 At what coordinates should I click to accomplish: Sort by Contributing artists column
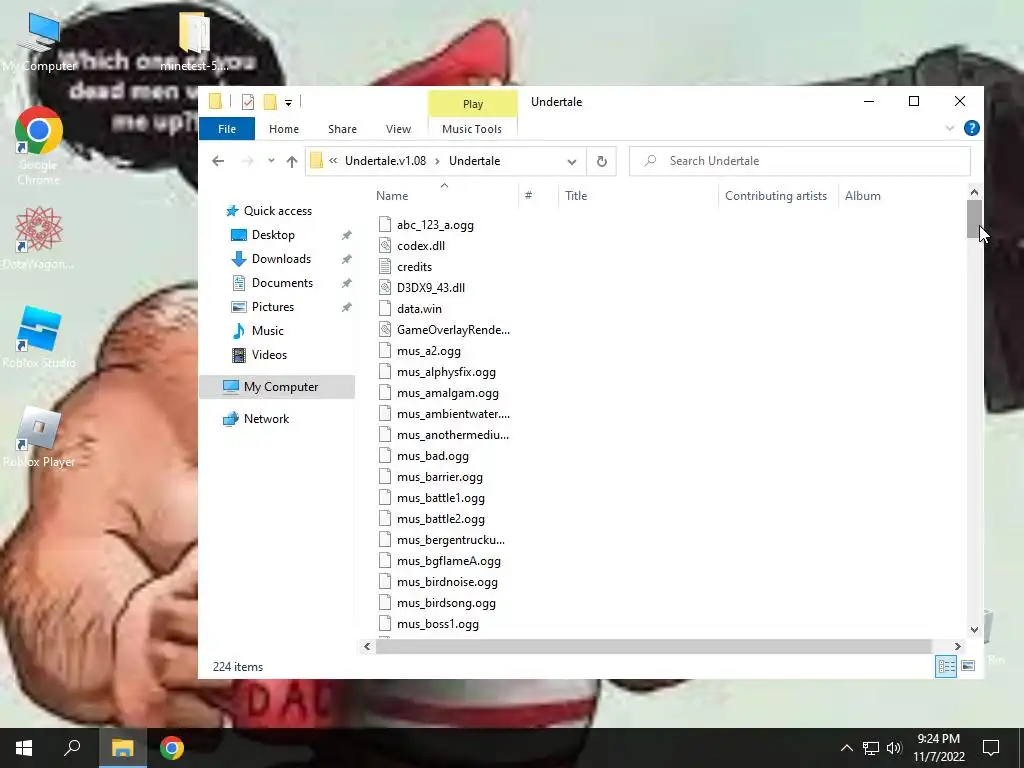776,196
